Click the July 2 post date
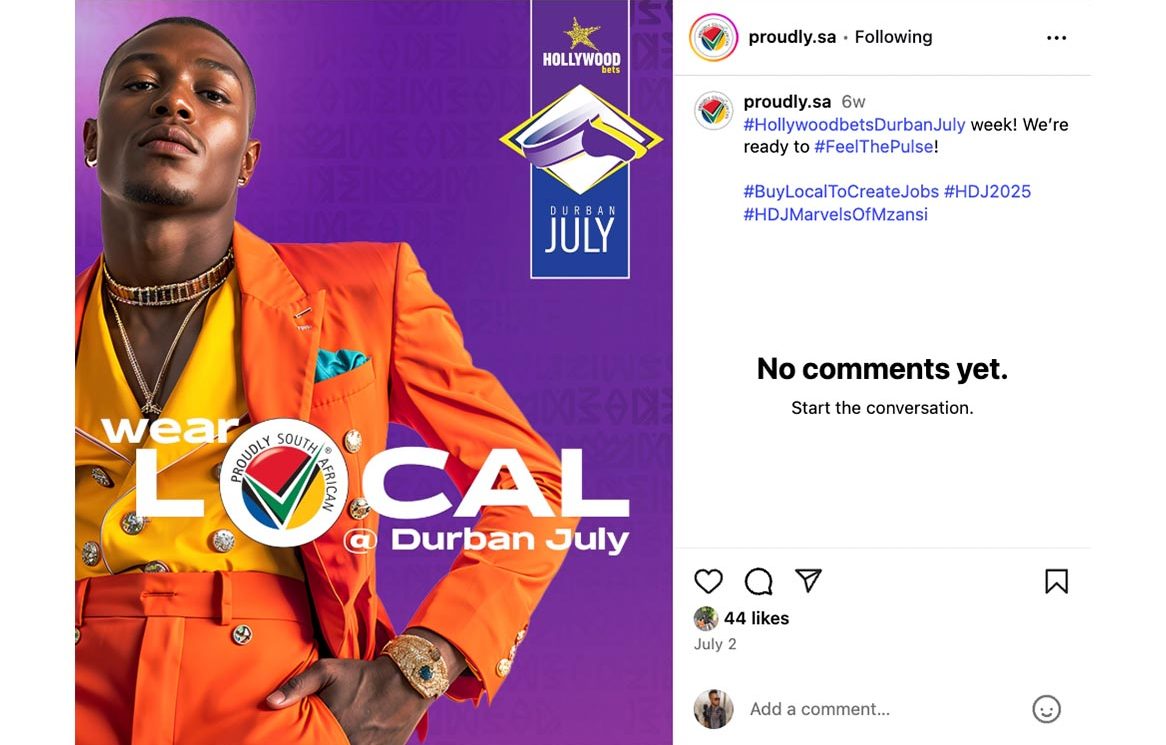The image size is (1166, 745). click(x=715, y=645)
